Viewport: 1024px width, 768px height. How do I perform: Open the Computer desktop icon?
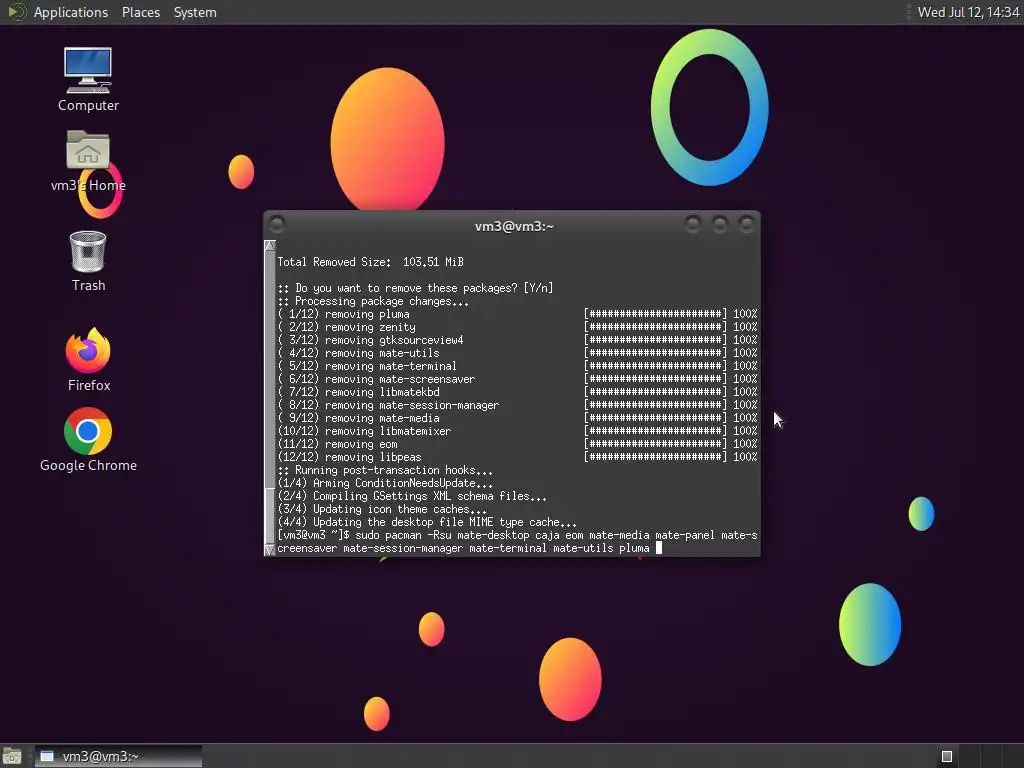88,79
